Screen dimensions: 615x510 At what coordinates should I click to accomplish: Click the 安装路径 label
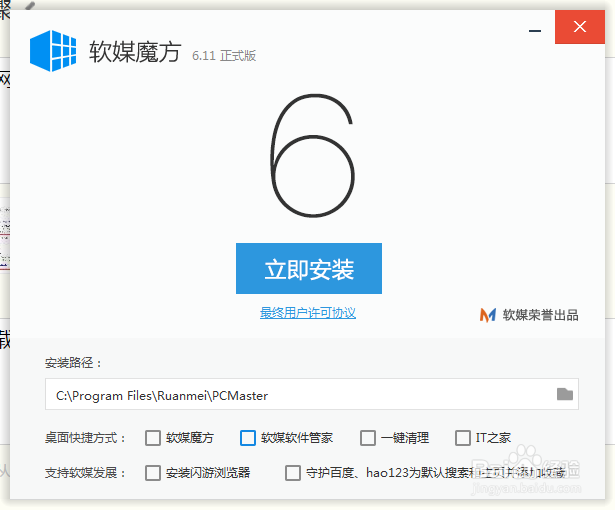pyautogui.click(x=73, y=362)
